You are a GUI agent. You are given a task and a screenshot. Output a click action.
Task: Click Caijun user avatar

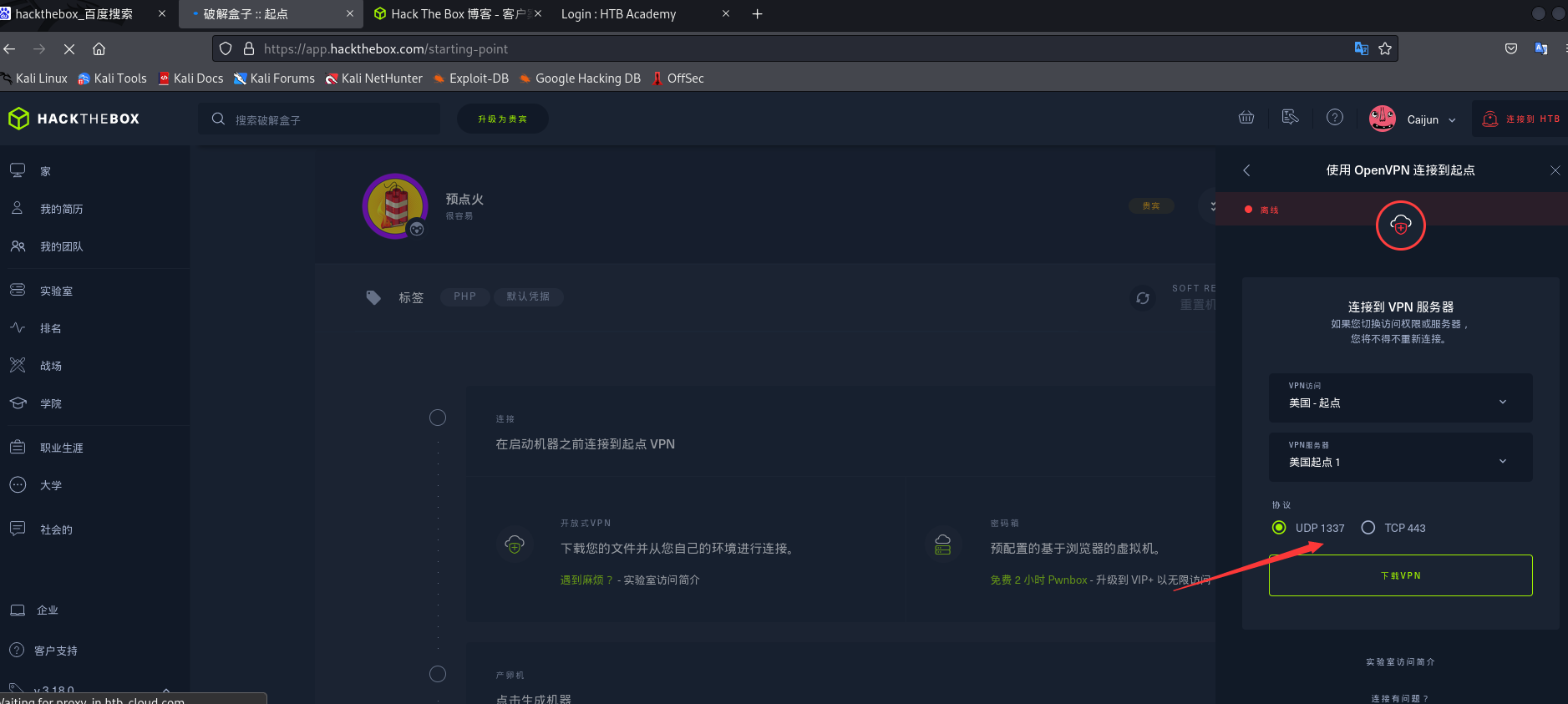(x=1383, y=119)
